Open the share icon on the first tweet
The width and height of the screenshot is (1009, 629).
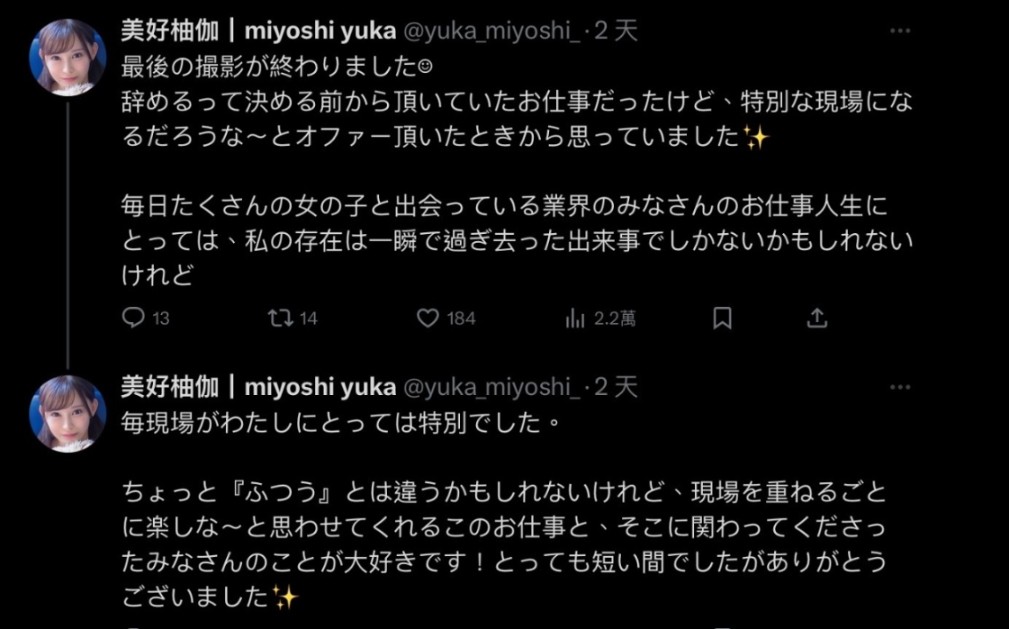tap(816, 316)
